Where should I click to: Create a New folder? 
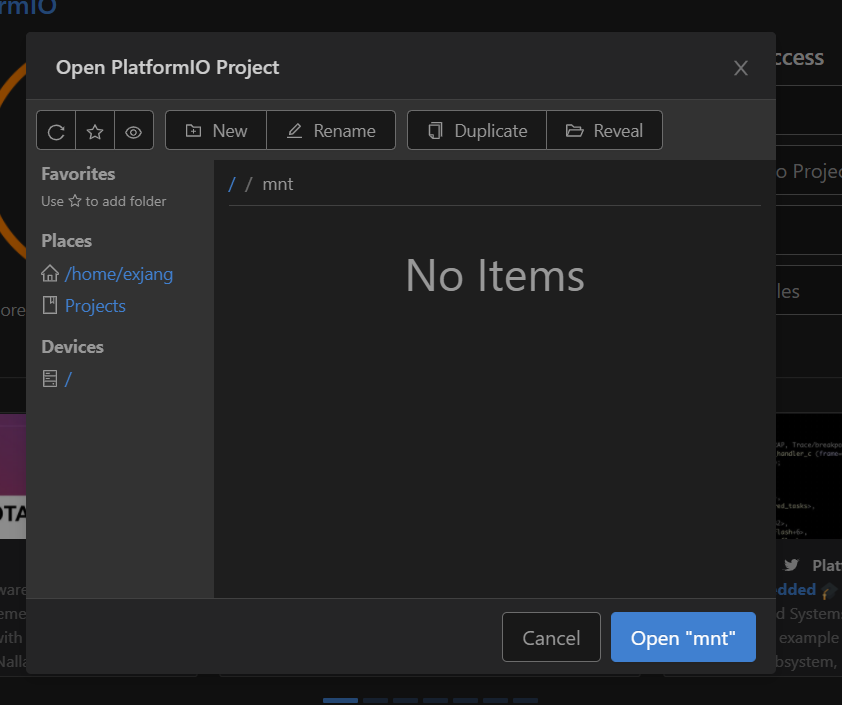click(x=216, y=130)
